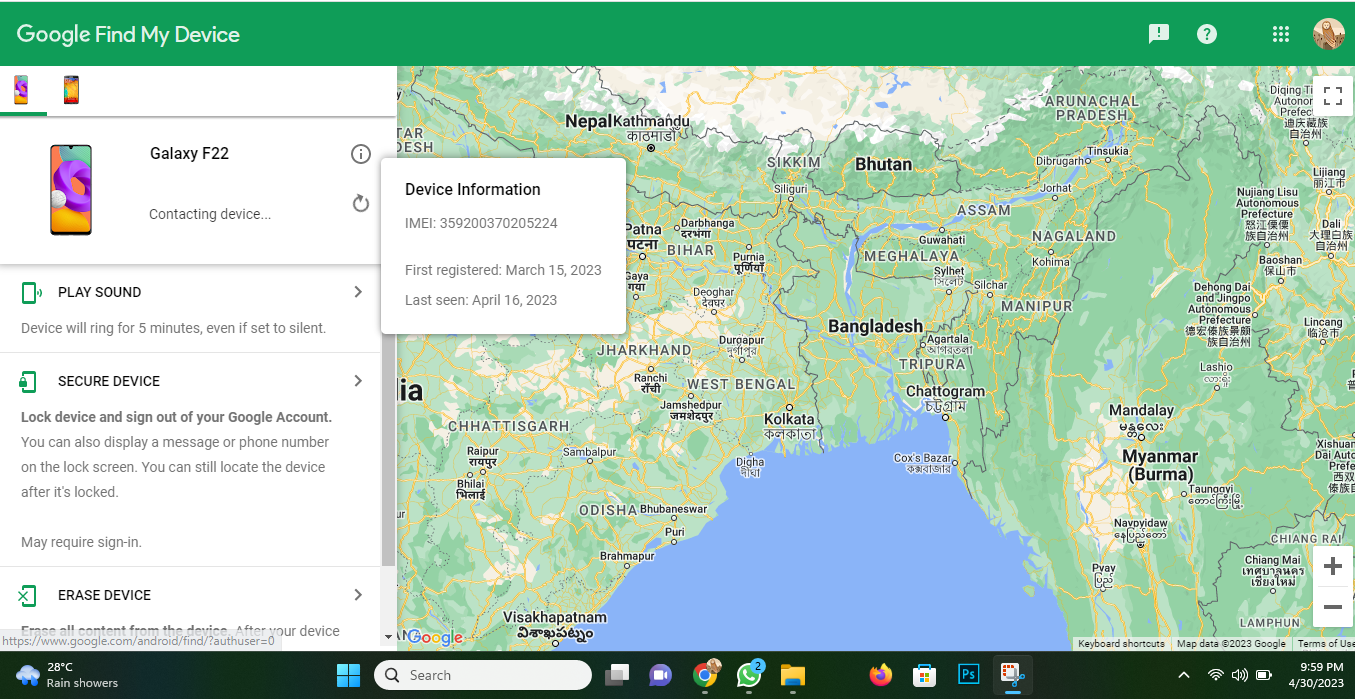Switch to the second device tab
Viewport: 1355px width, 699px height.
point(71,90)
